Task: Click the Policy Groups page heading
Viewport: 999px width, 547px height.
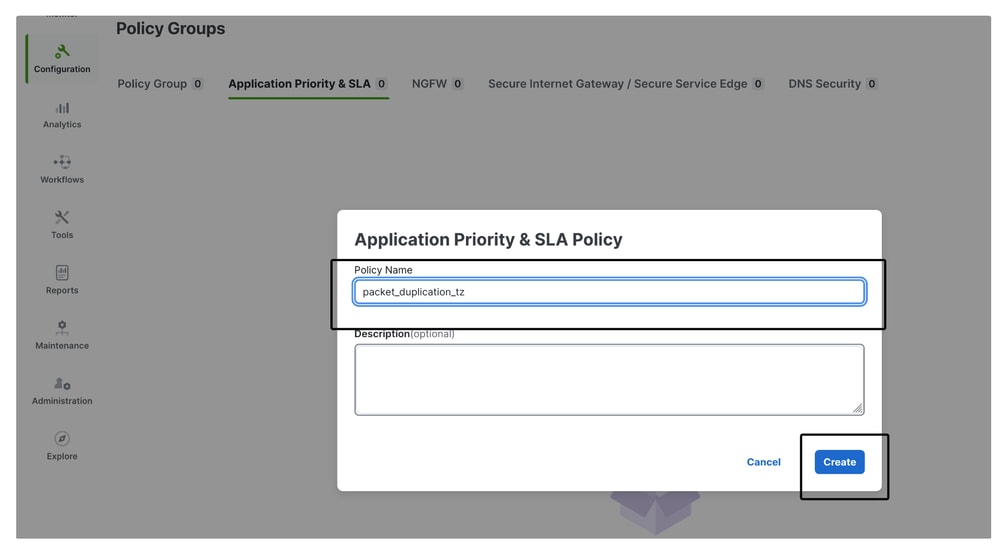Action: pos(170,29)
